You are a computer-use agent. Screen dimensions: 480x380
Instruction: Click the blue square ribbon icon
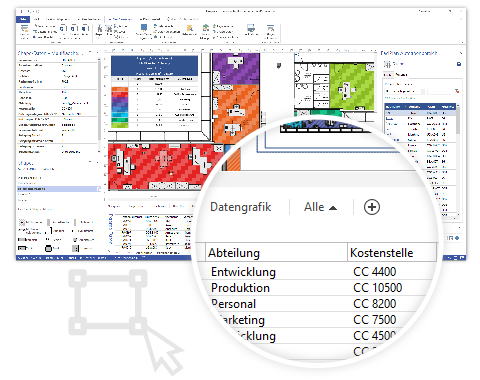pyautogui.click(x=144, y=27)
